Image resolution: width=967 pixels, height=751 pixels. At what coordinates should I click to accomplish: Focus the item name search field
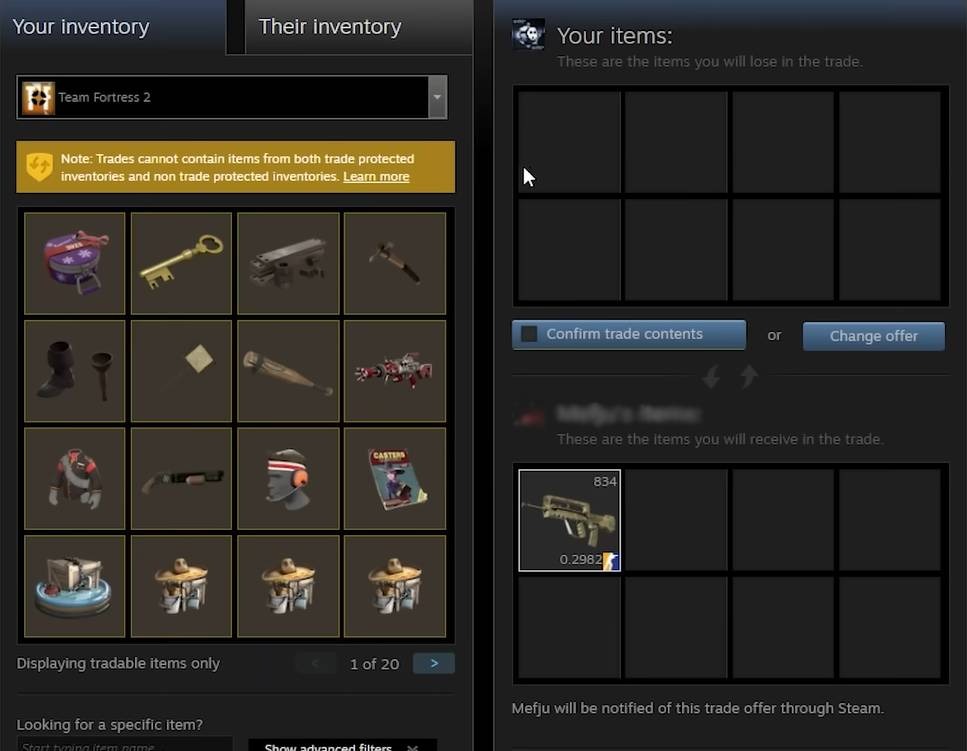[125, 744]
